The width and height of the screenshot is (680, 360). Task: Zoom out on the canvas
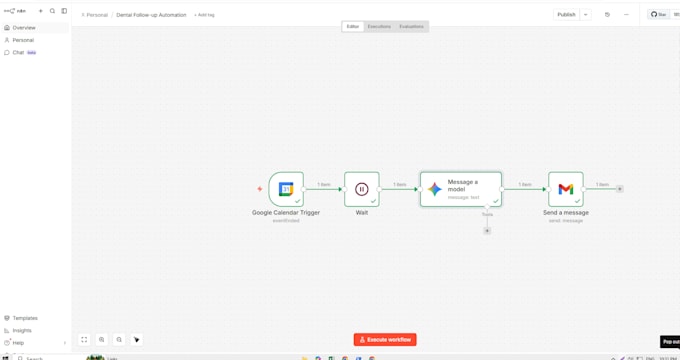[119, 340]
